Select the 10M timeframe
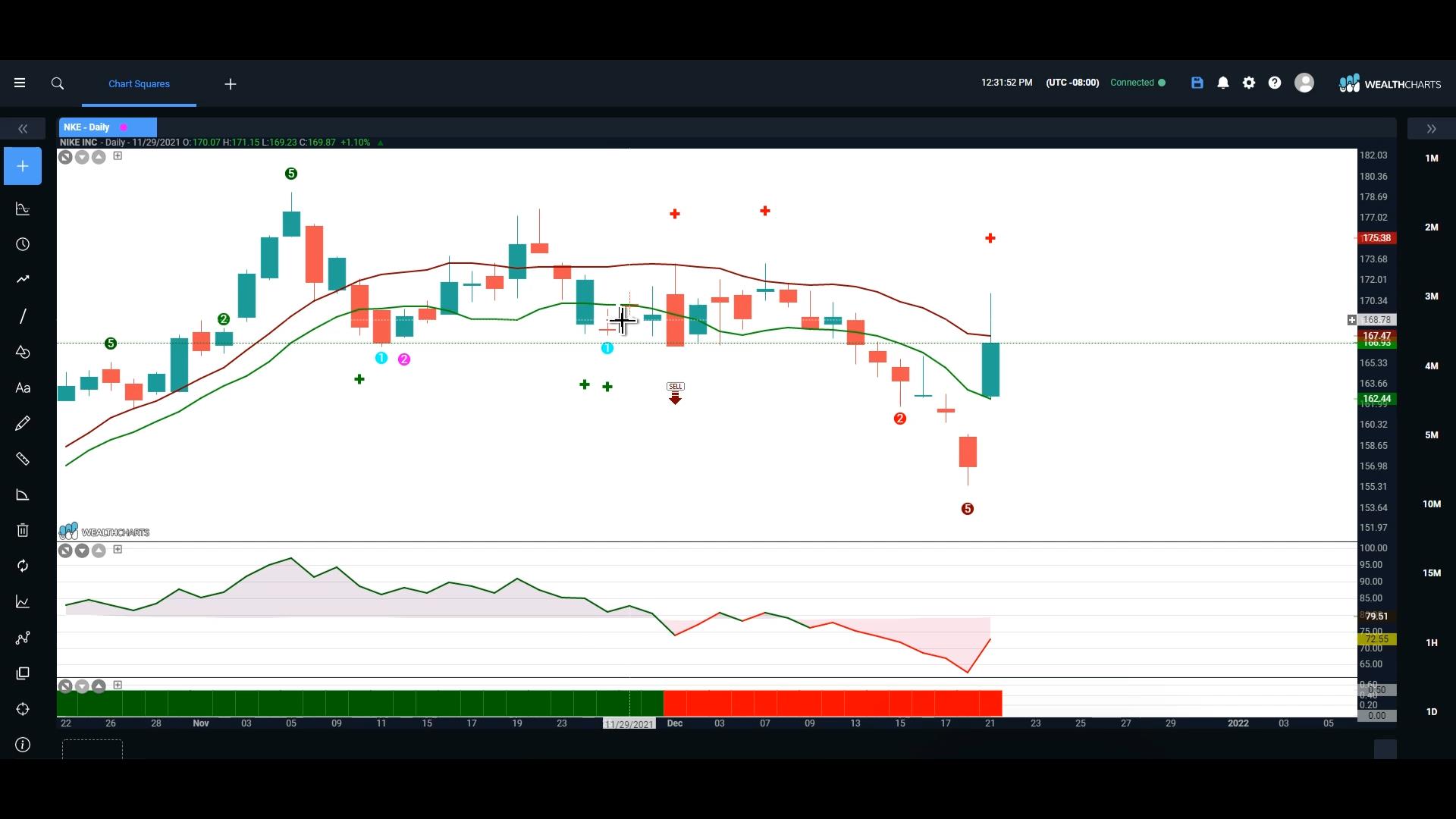Image resolution: width=1456 pixels, height=819 pixels. [1432, 504]
